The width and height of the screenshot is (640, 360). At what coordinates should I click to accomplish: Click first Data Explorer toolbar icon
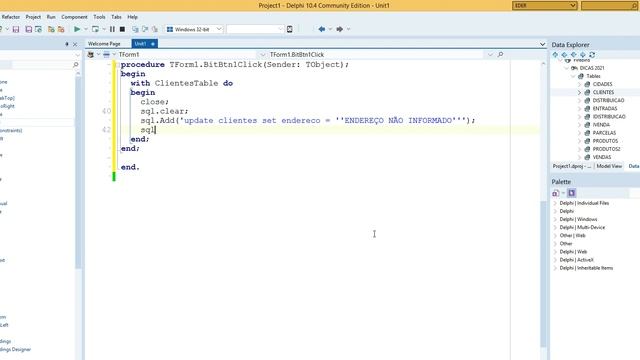[555, 54]
